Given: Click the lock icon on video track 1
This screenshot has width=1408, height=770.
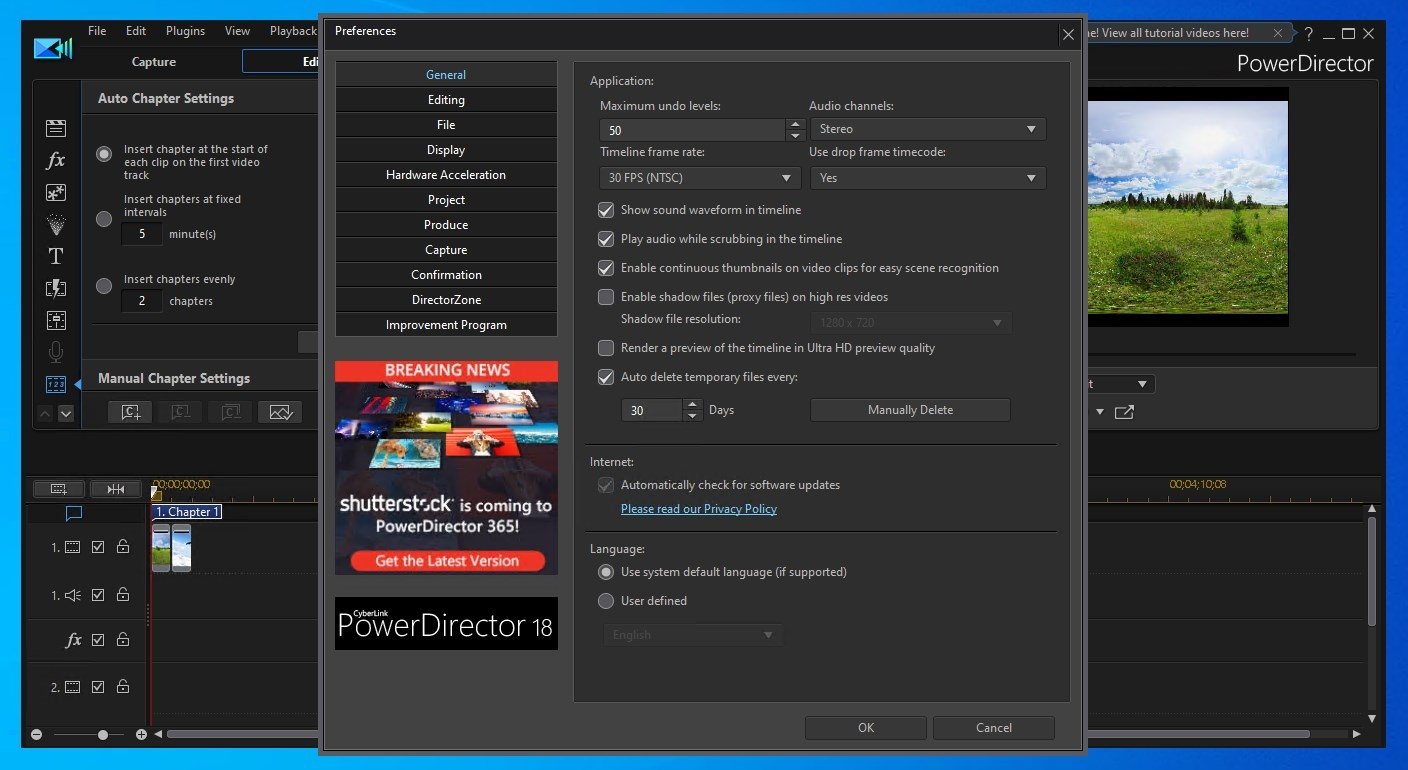Looking at the screenshot, I should pyautogui.click(x=123, y=547).
